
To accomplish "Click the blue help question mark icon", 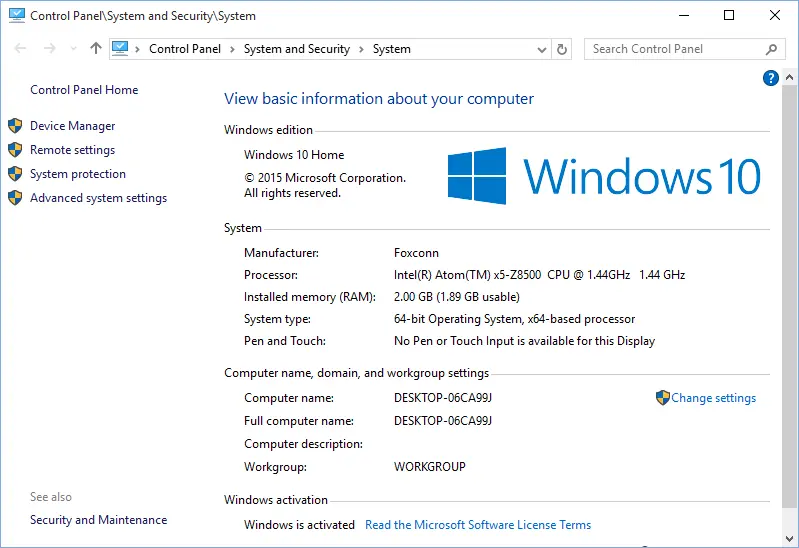I will click(770, 78).
